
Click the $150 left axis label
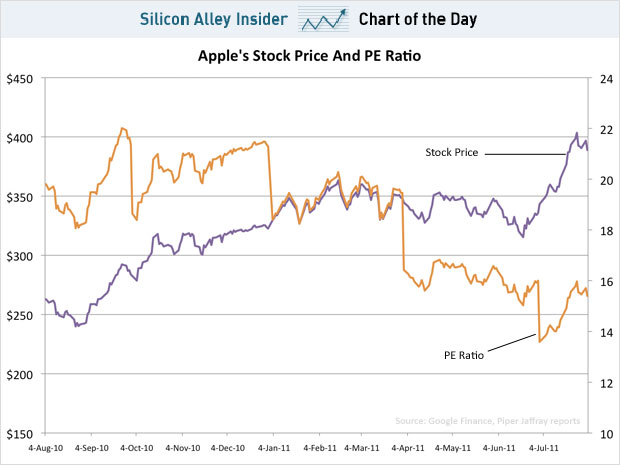pyautogui.click(x=19, y=434)
